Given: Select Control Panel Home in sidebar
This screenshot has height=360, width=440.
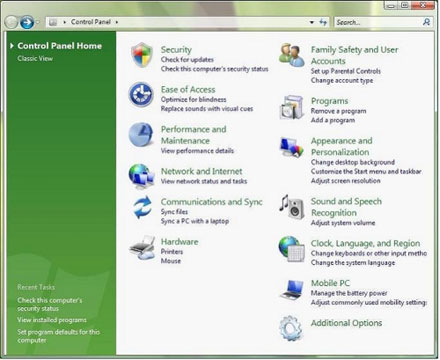Looking at the screenshot, I should (x=59, y=46).
